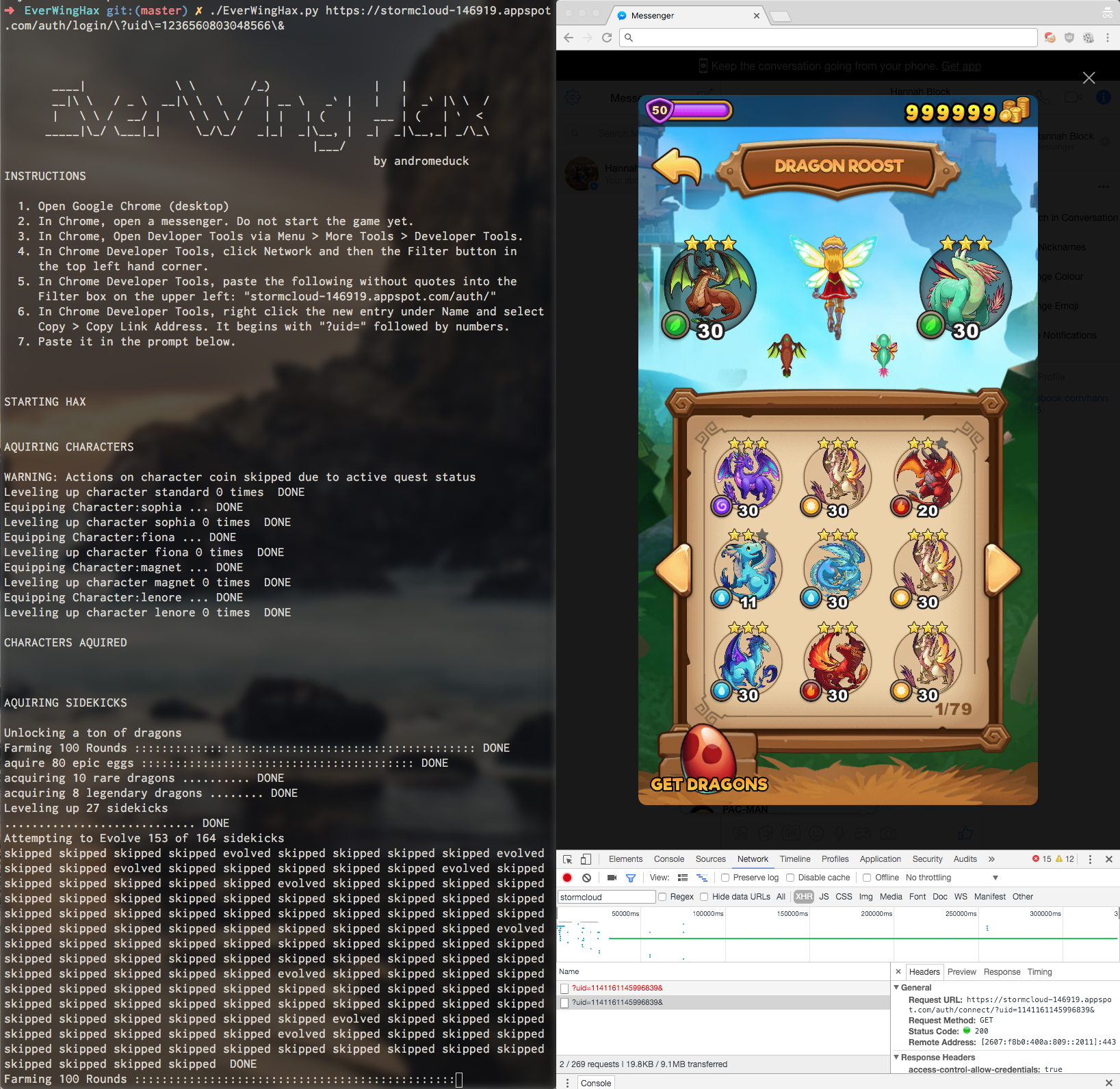Select the Messenger browser tab
This screenshot has height=1089, width=1120.
coord(688,16)
